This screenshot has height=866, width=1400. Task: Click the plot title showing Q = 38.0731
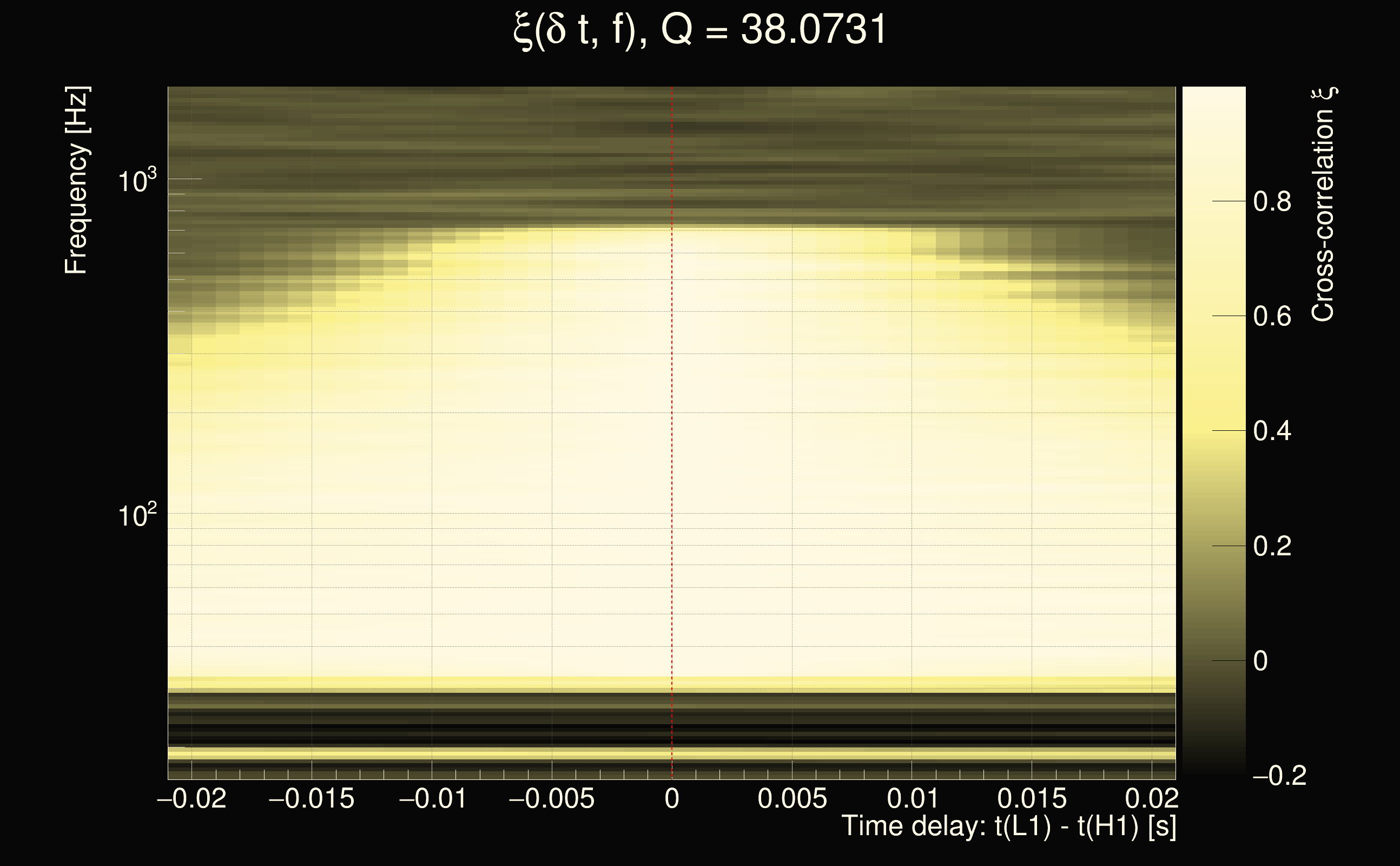pyautogui.click(x=699, y=30)
